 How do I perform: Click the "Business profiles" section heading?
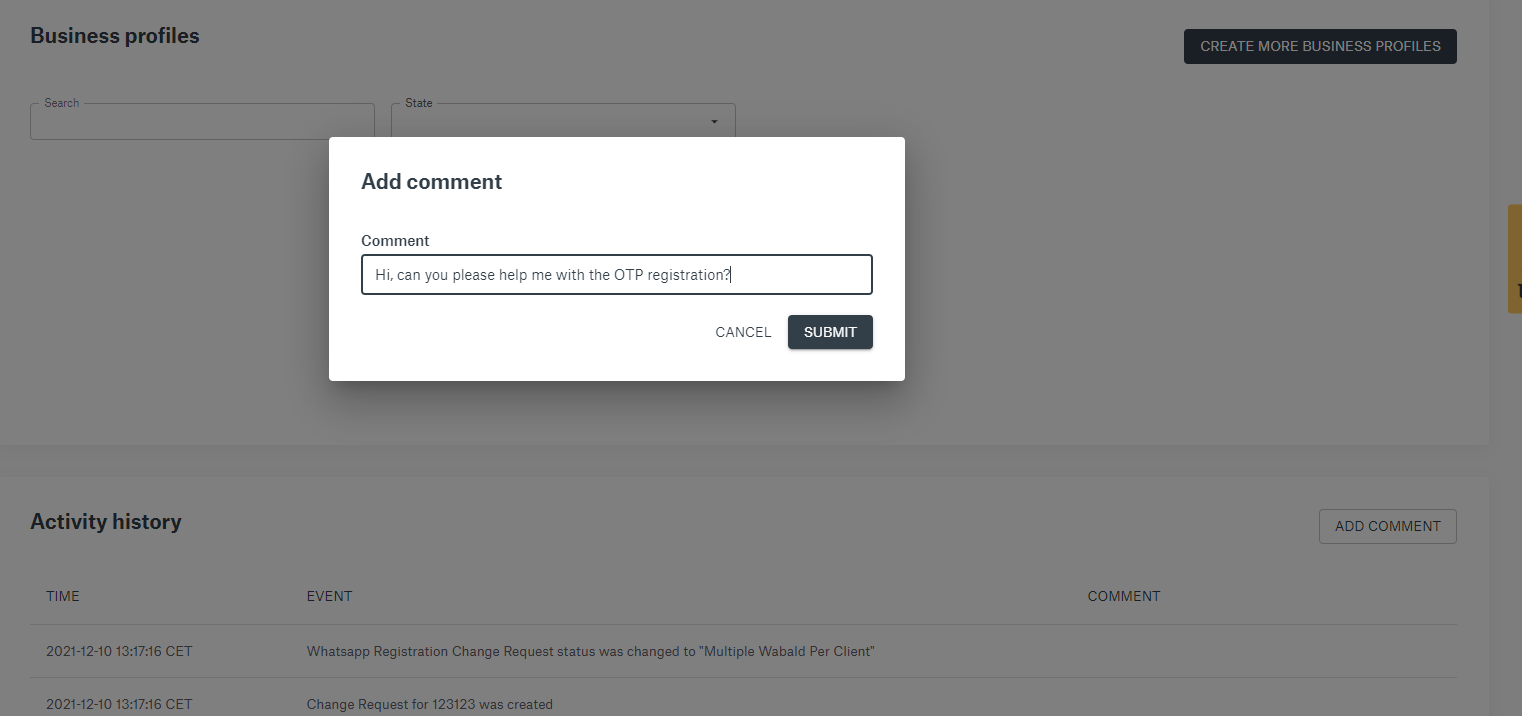point(115,36)
